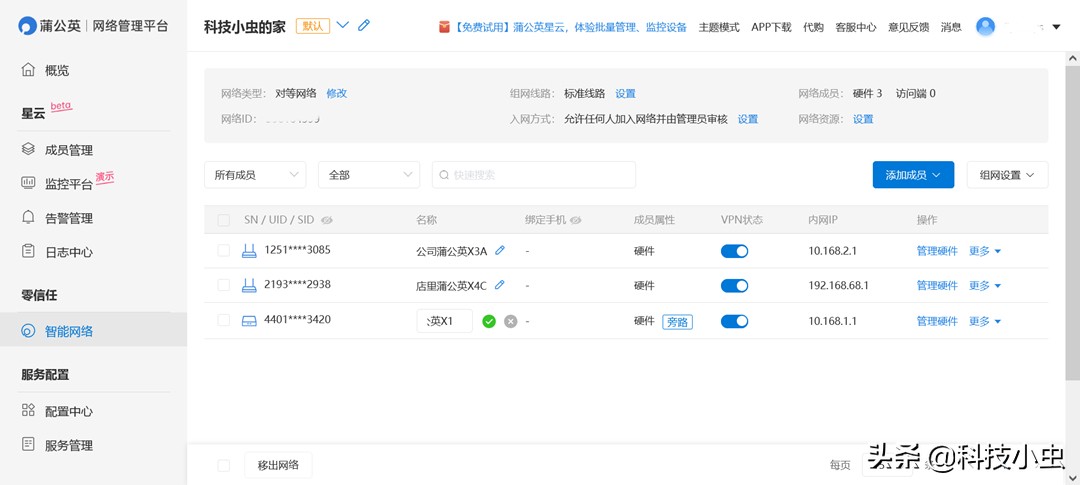
Task: Open 更多 menu for 10.168.1.1 row
Action: (x=985, y=321)
